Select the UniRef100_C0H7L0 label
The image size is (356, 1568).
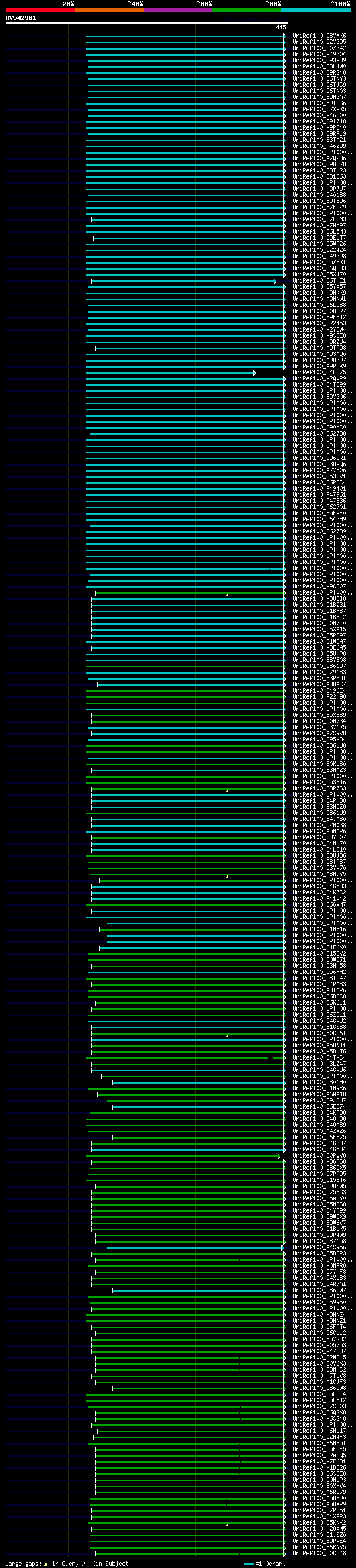pos(319,624)
